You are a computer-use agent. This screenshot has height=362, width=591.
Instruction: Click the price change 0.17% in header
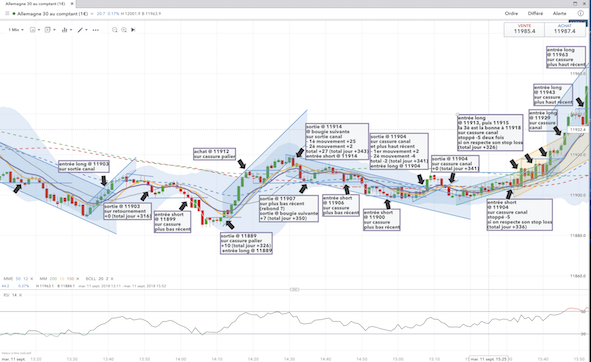pyautogui.click(x=113, y=14)
